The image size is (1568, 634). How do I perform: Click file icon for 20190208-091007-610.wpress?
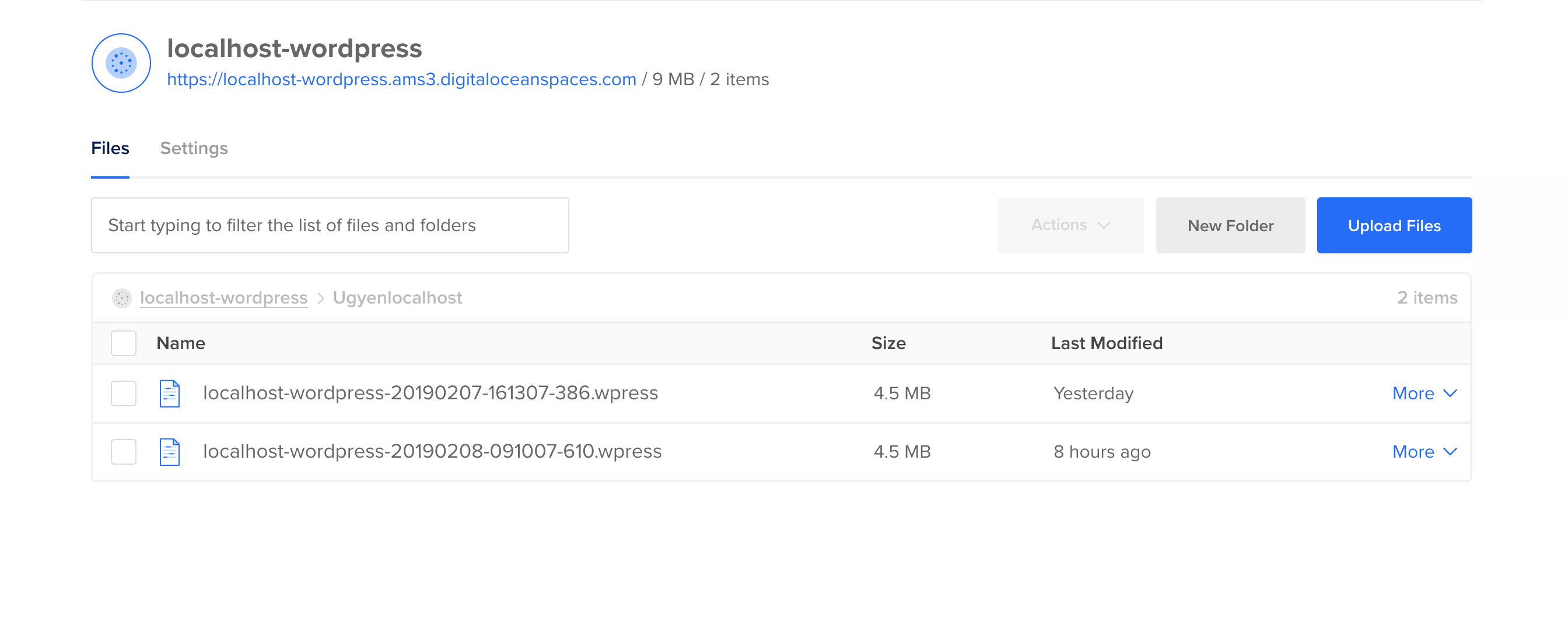[x=169, y=452]
